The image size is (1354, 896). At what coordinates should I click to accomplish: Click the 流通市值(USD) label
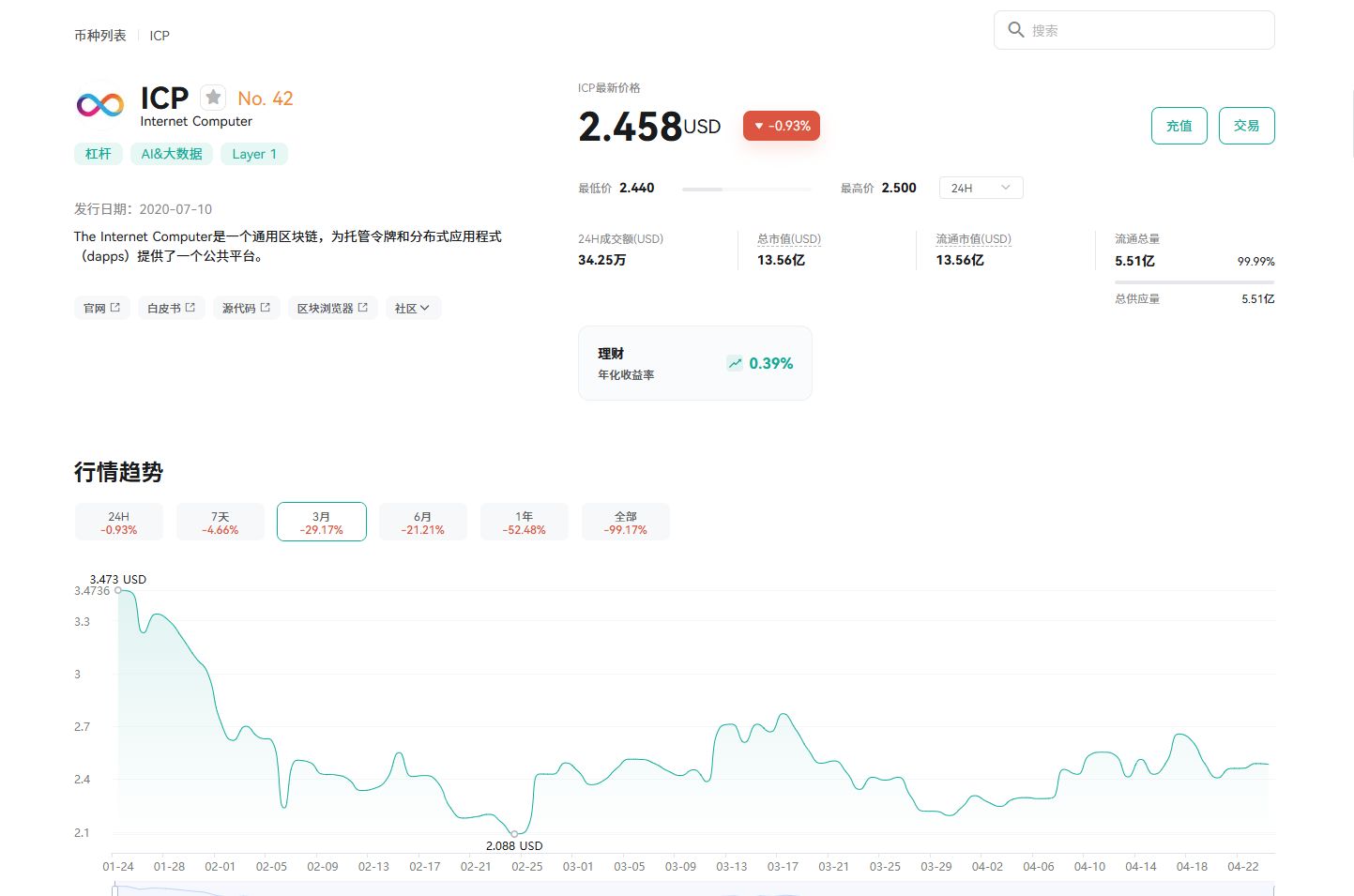pos(974,239)
